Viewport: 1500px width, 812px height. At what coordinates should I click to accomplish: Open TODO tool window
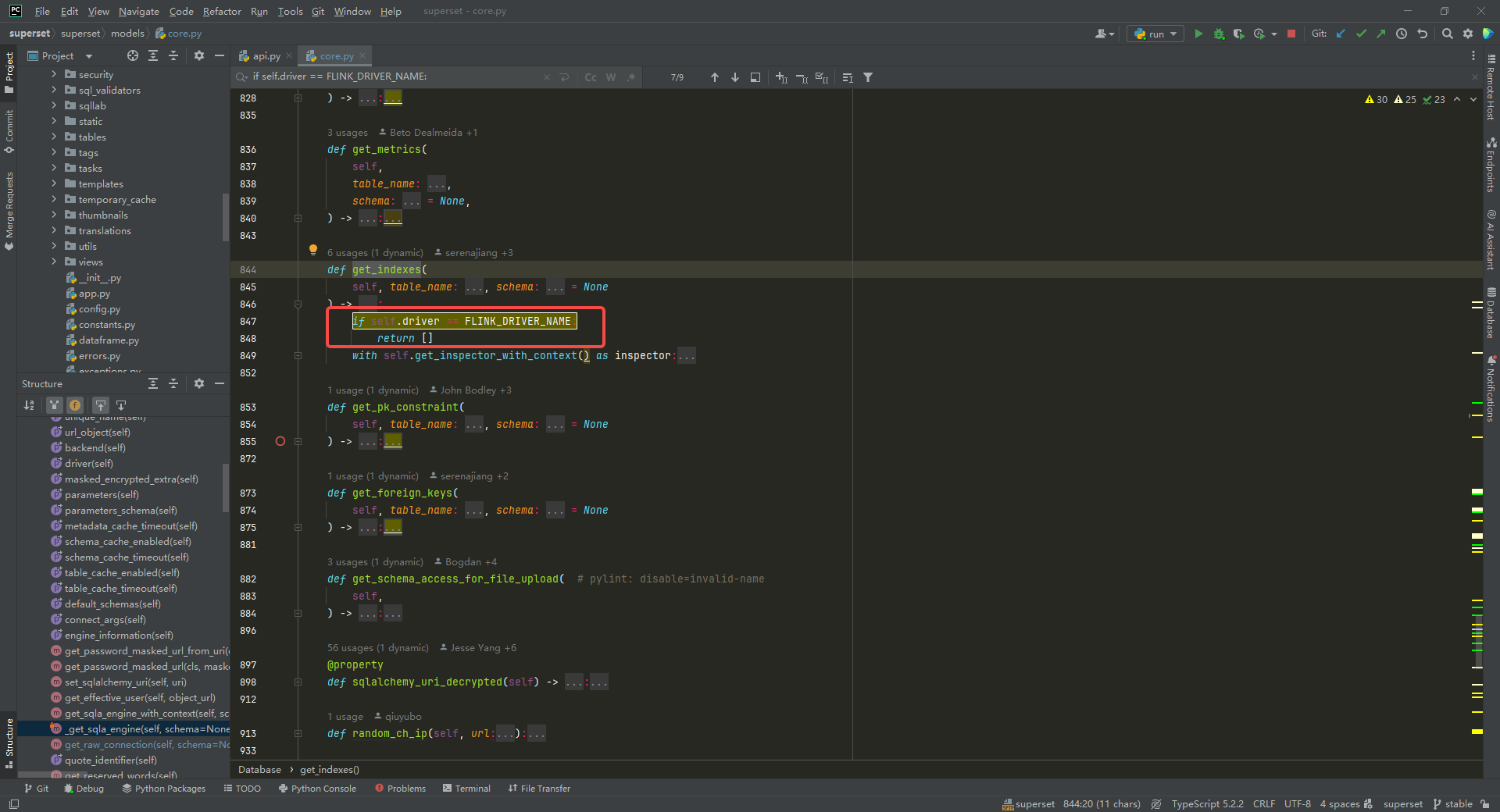[242, 789]
